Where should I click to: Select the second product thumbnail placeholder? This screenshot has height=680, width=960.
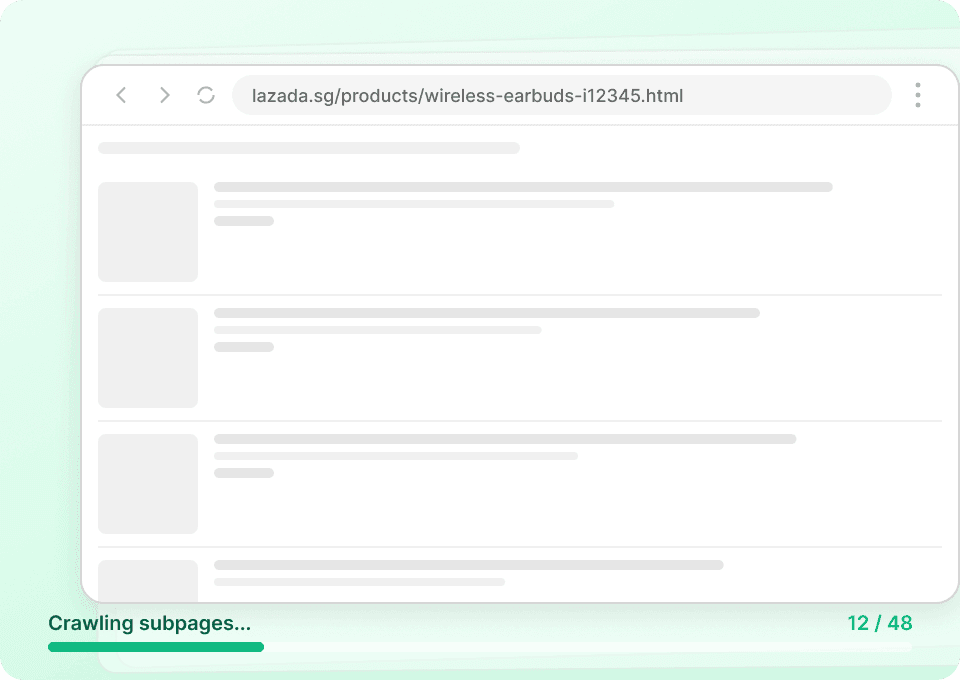click(148, 358)
